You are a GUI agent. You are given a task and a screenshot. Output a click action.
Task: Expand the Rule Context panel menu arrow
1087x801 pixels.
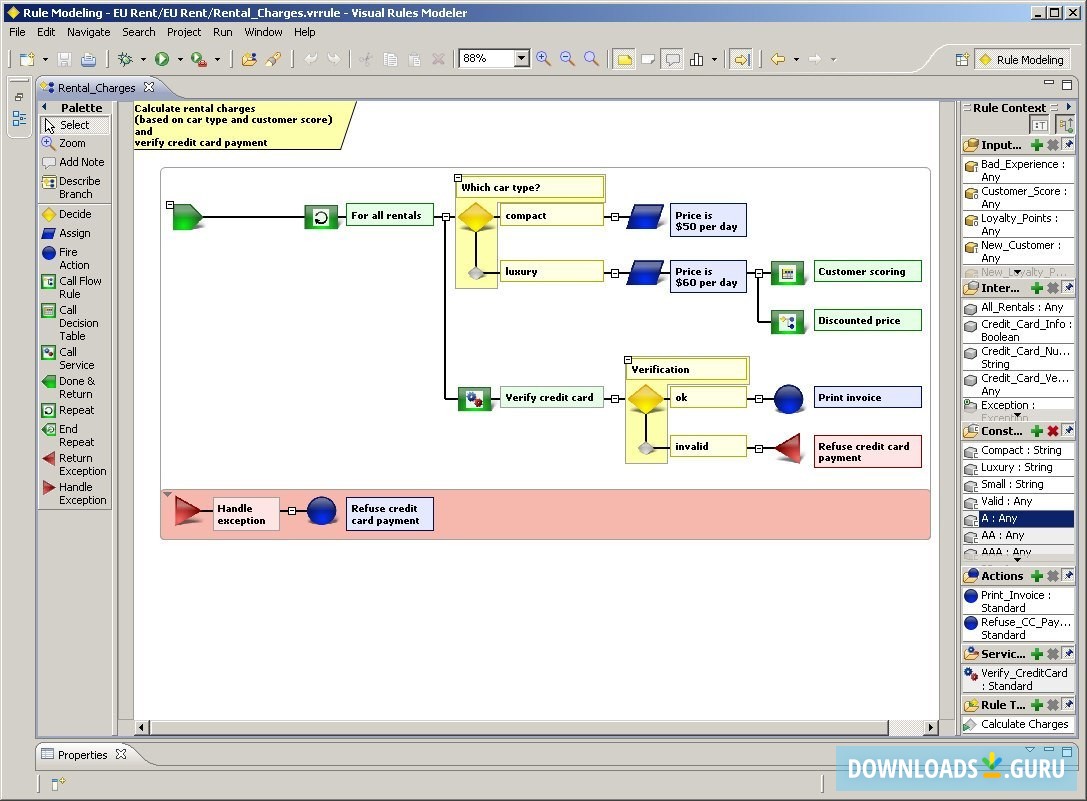click(1069, 107)
